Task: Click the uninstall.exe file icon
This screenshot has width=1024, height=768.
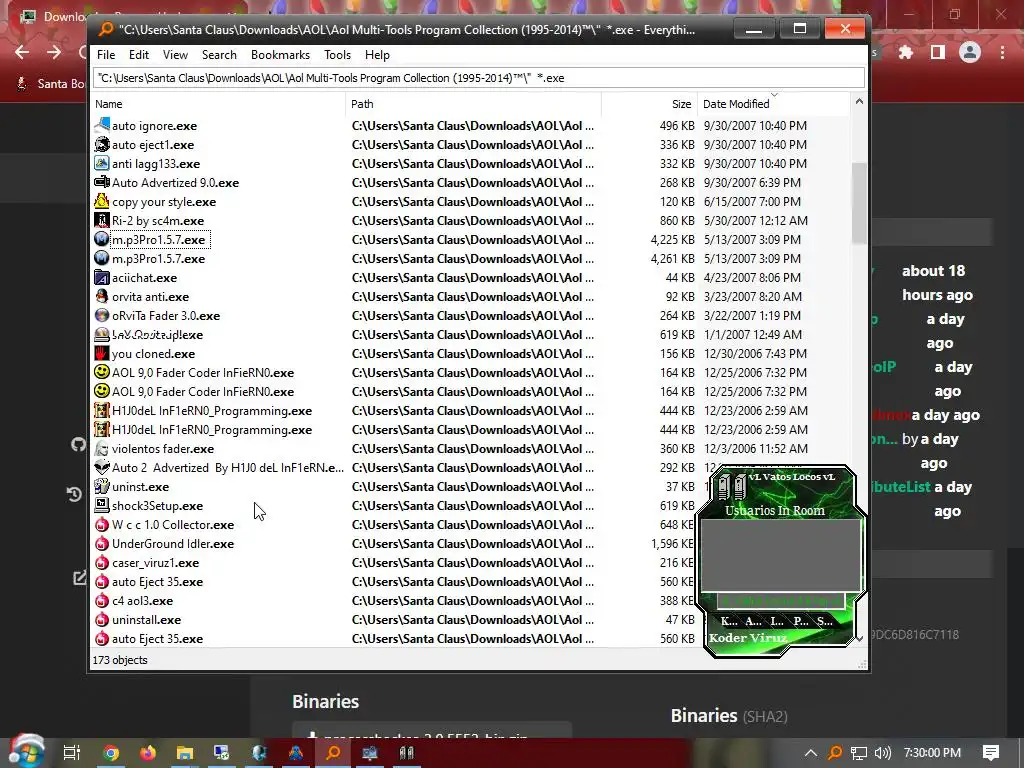Action: (x=102, y=619)
